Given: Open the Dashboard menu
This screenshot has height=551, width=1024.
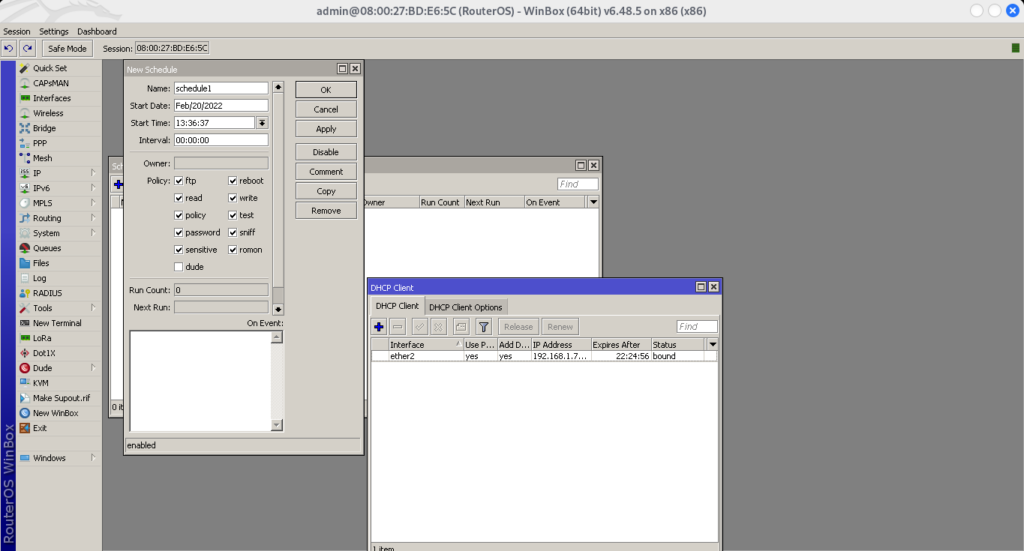Looking at the screenshot, I should [97, 31].
